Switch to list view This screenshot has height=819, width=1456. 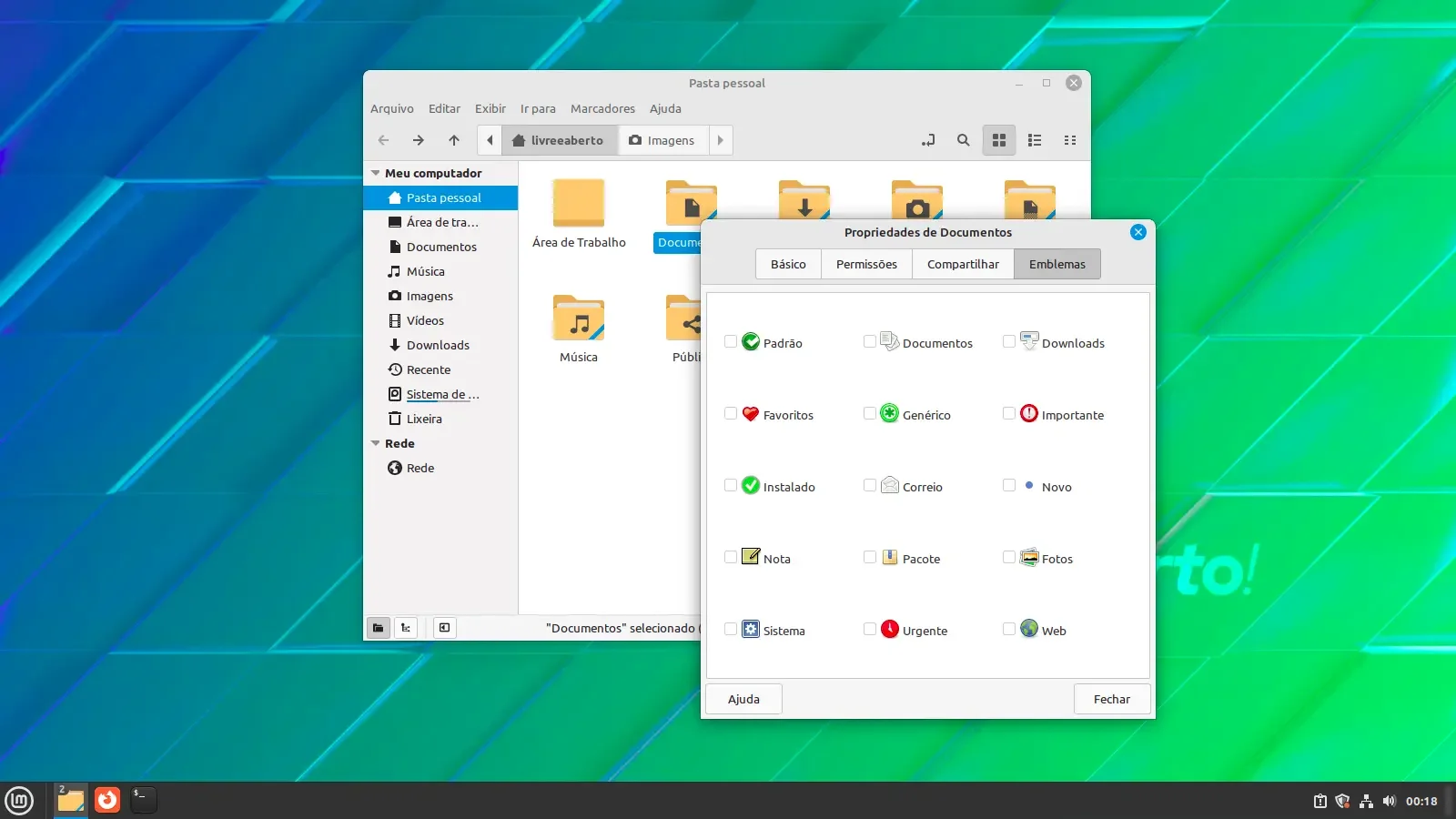[x=1035, y=140]
